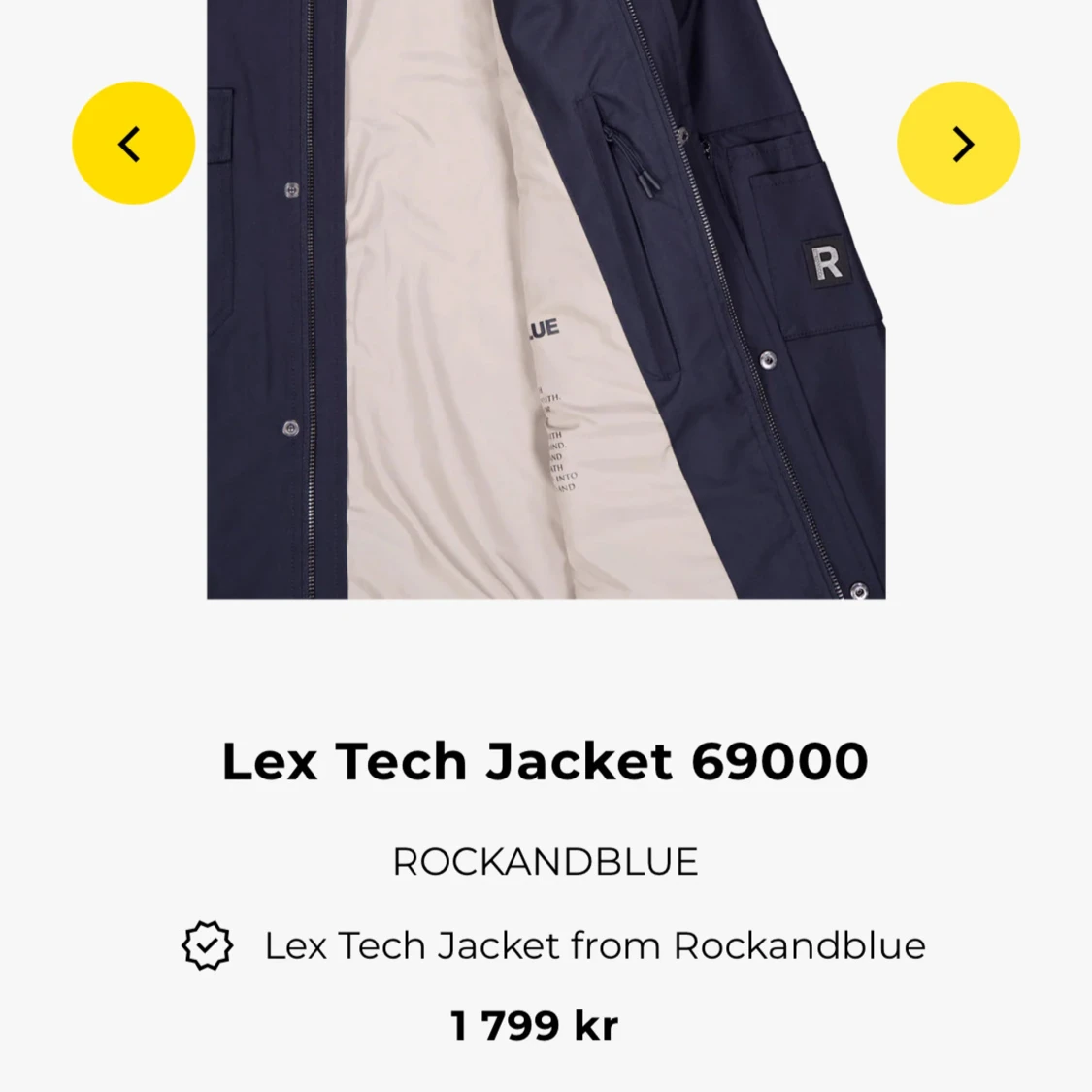Click the small printed text block on lining
This screenshot has width=1092, height=1092.
point(558,439)
